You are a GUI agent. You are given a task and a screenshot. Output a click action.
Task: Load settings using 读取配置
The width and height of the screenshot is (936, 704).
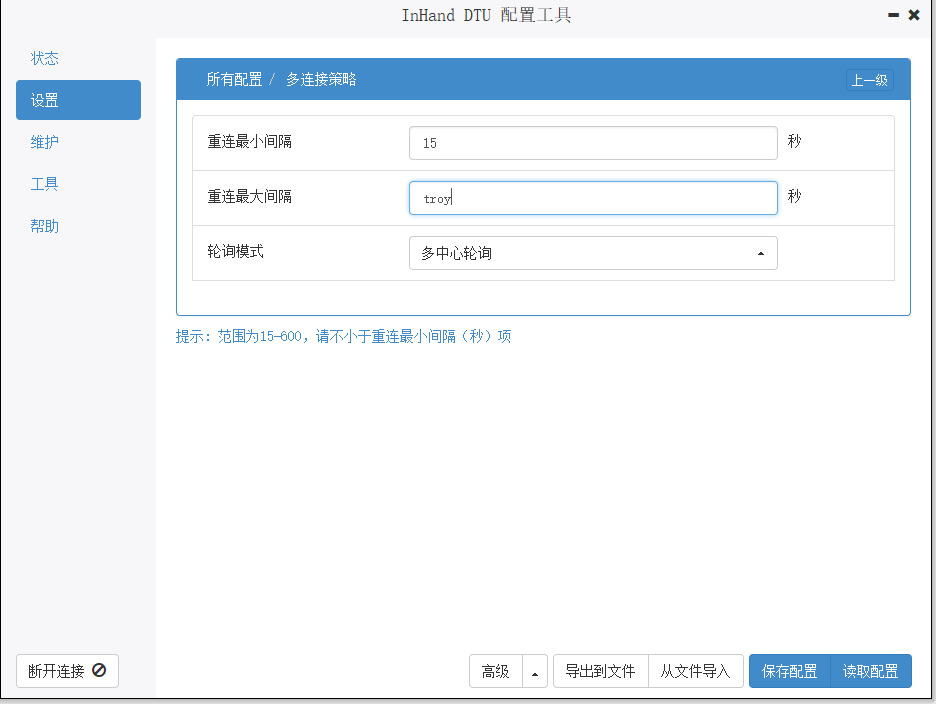coord(870,671)
